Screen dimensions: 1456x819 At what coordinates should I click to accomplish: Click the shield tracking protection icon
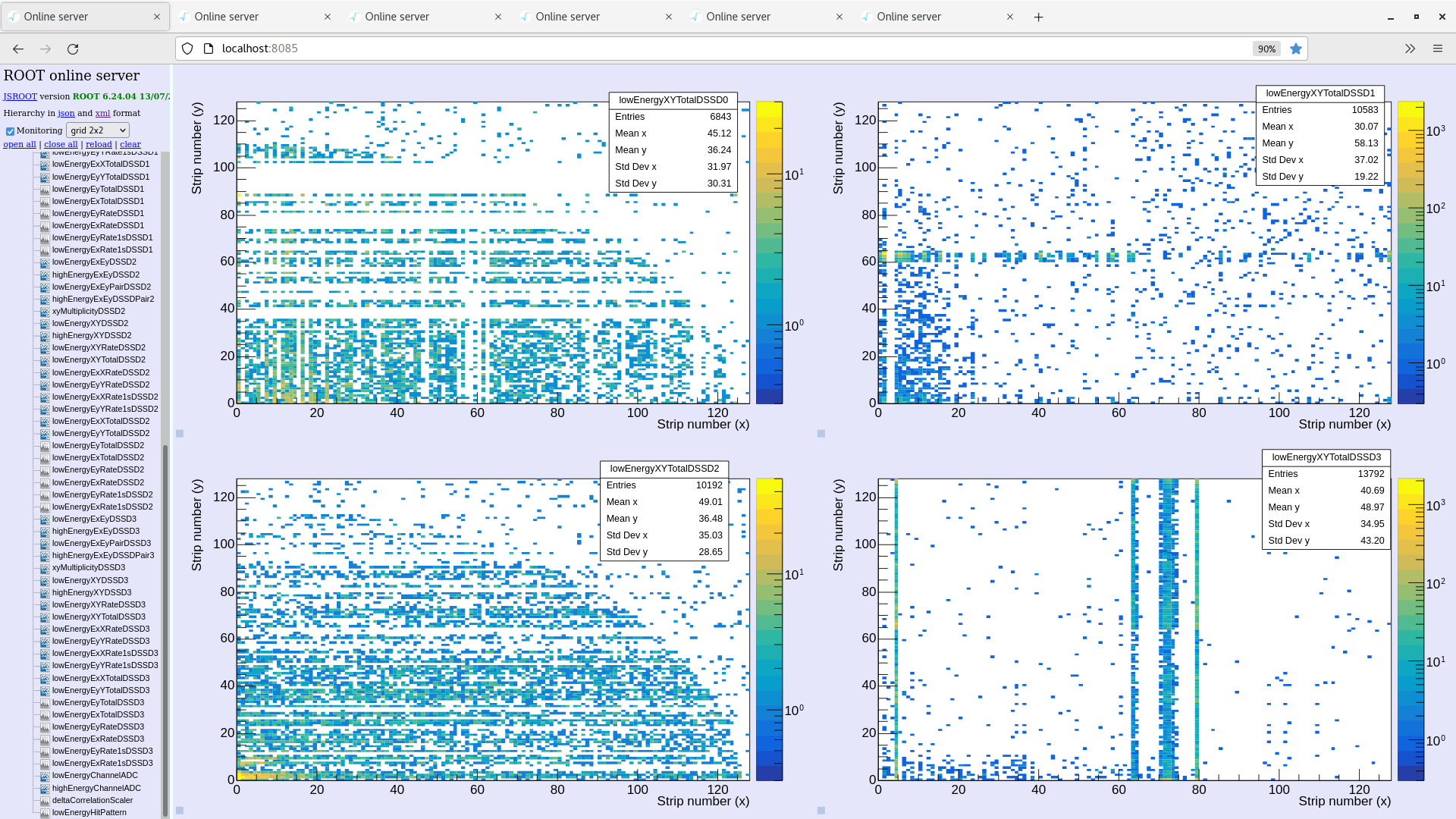(187, 49)
